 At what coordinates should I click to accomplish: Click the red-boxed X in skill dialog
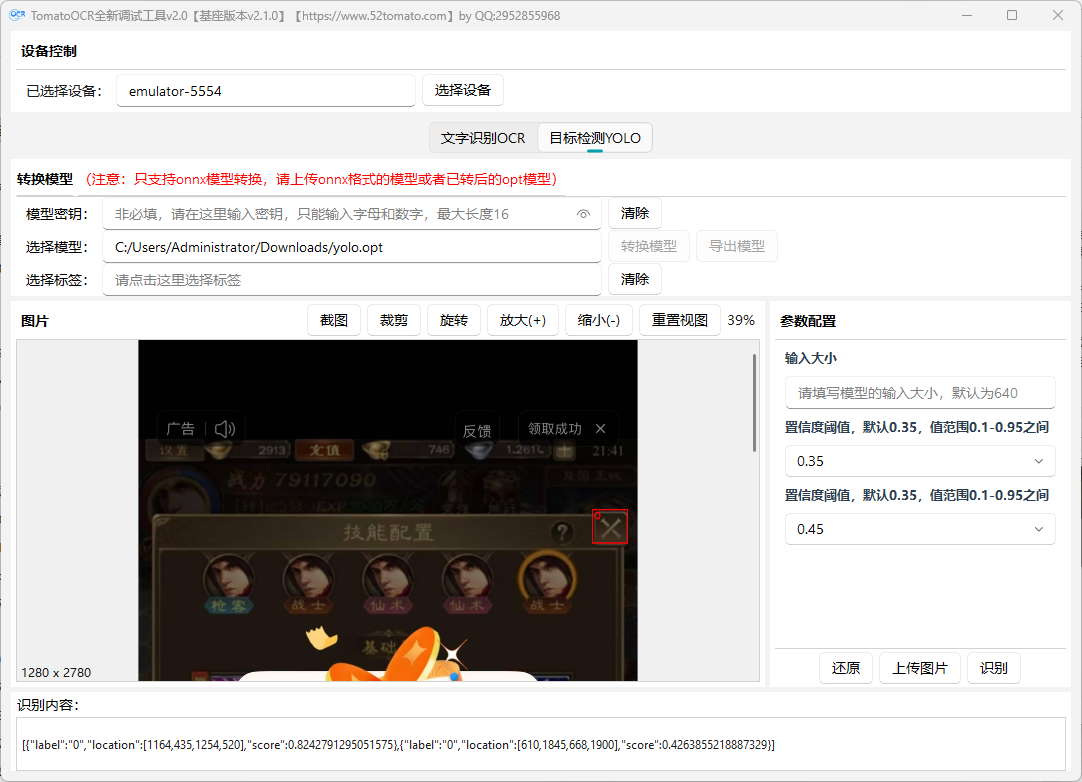(610, 528)
